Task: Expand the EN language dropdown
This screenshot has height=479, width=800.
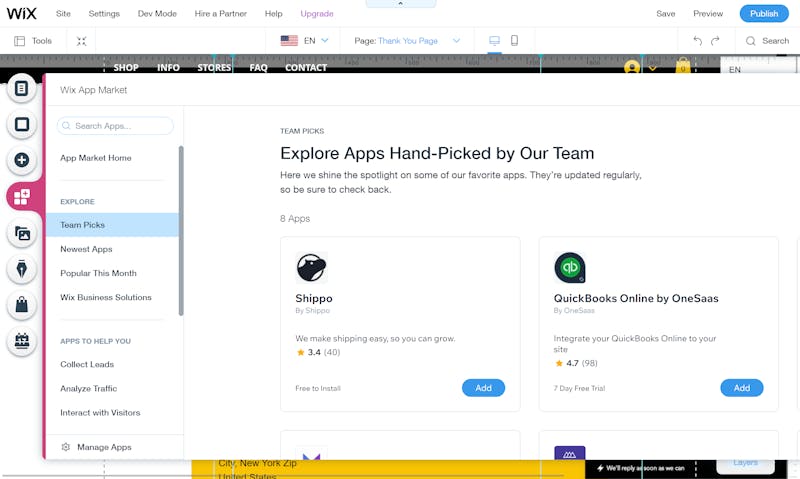Action: point(325,40)
